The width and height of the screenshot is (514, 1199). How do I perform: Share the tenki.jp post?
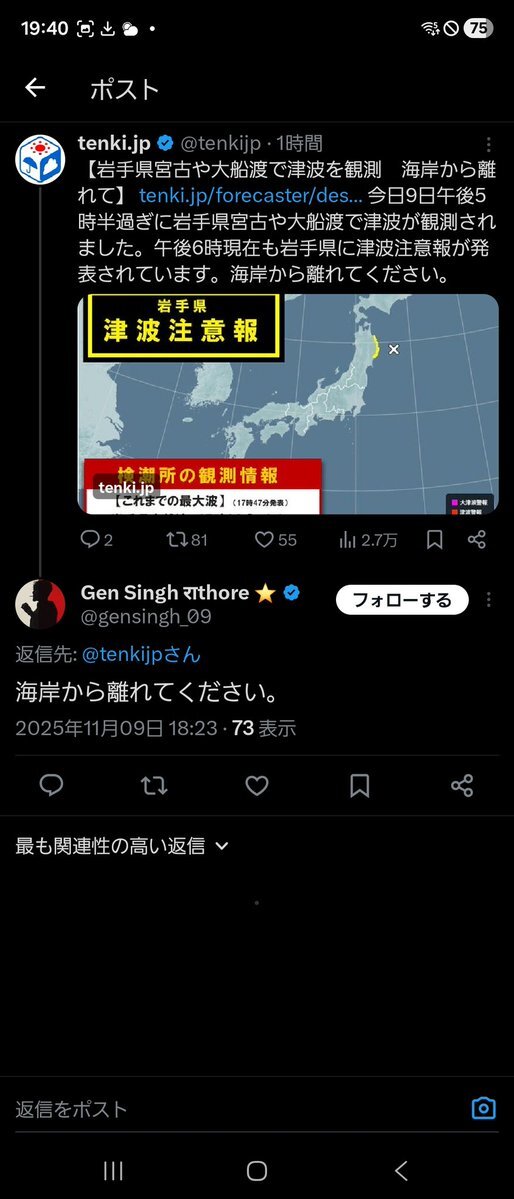477,541
